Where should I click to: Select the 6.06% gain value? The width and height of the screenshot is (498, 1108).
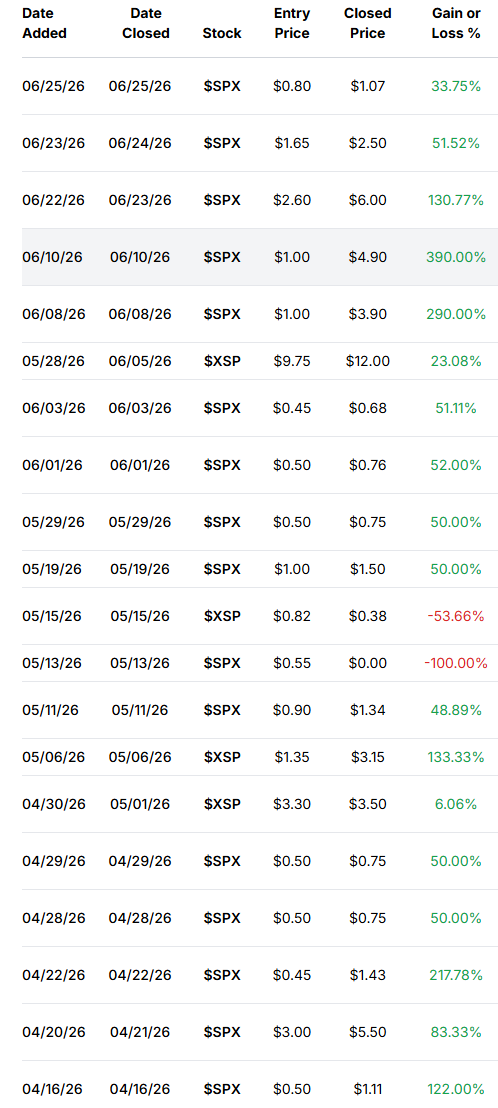(456, 804)
